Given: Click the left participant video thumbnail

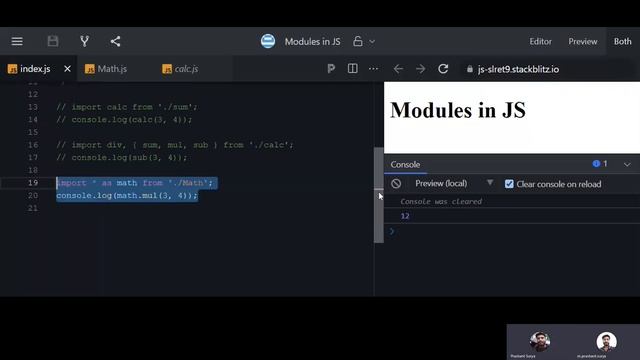Looking at the screenshot, I should [540, 342].
